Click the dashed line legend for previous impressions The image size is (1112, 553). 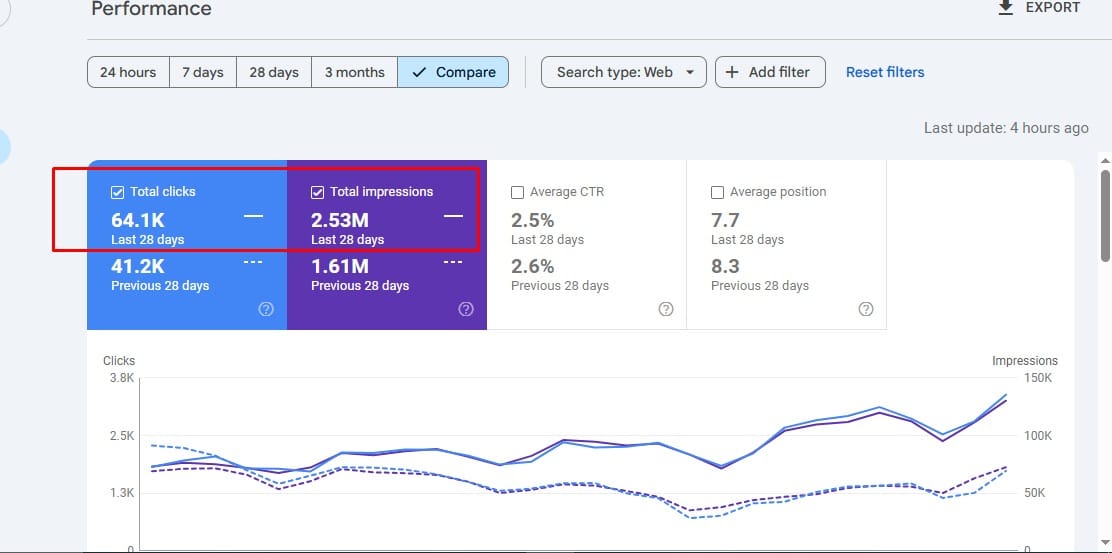pyautogui.click(x=453, y=262)
